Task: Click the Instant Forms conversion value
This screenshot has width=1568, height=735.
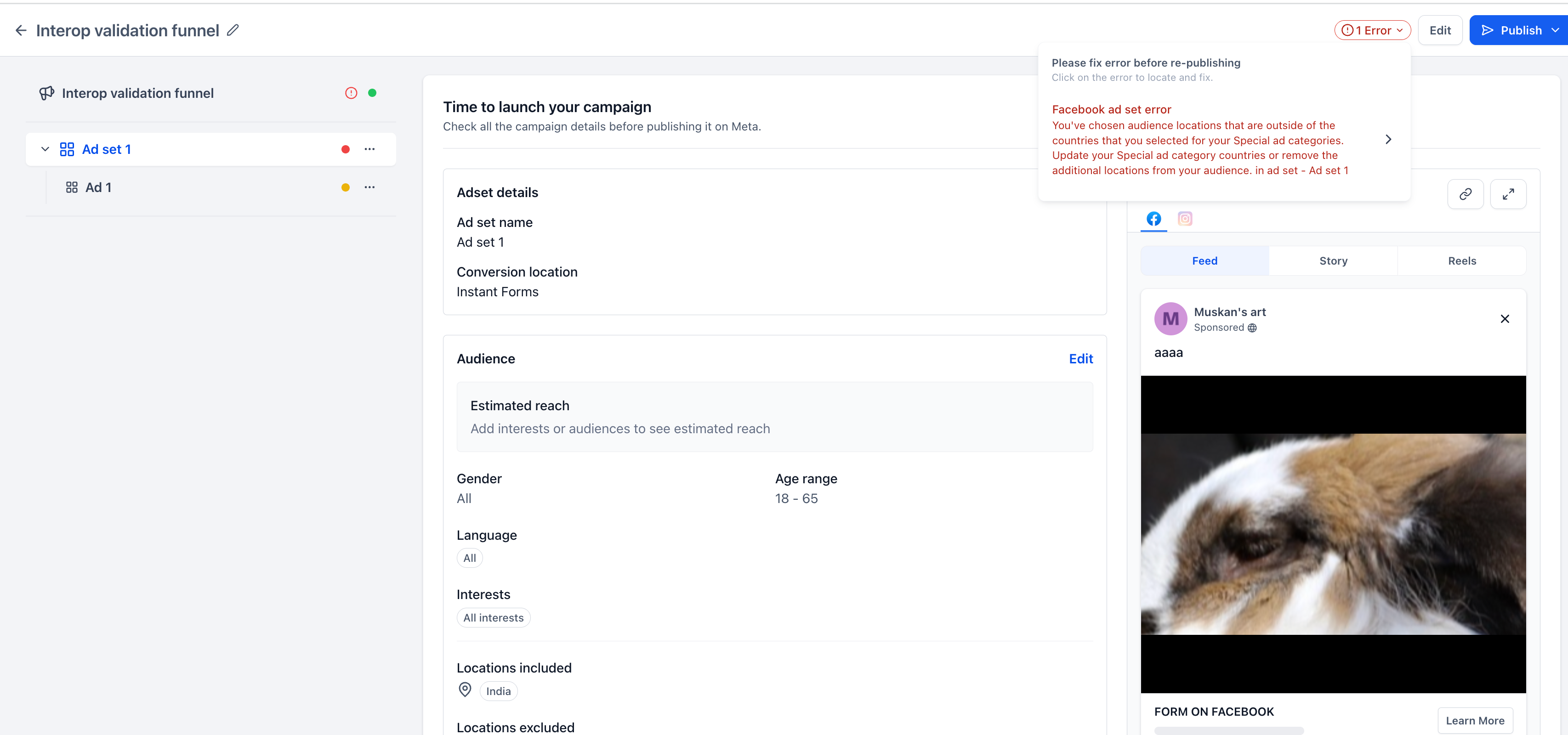Action: [497, 292]
